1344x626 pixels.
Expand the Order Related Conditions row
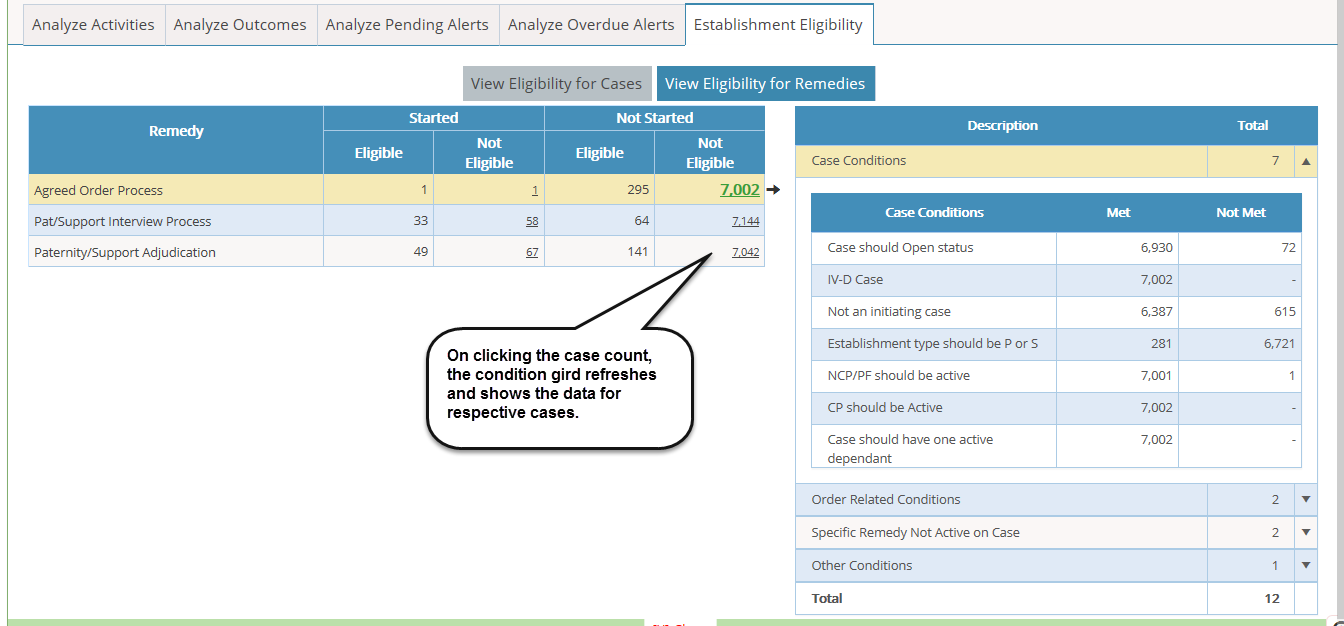[1305, 500]
